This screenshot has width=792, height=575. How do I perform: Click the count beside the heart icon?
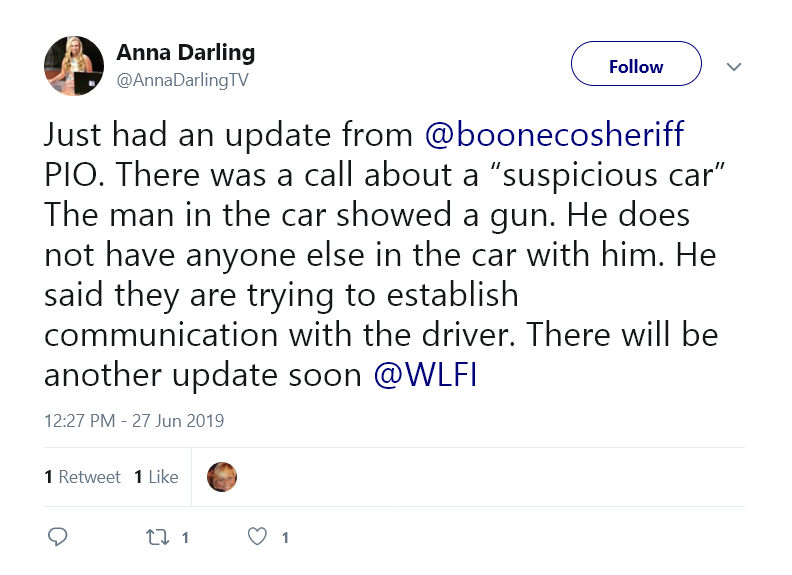coord(285,538)
